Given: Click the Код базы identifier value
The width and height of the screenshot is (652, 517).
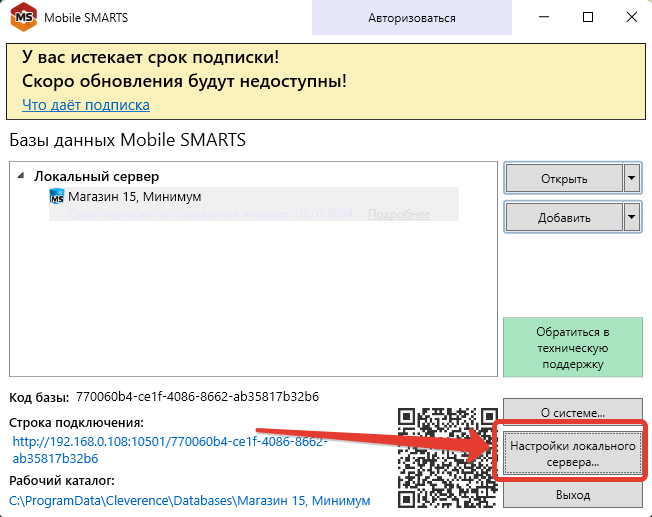Looking at the screenshot, I should (197, 397).
